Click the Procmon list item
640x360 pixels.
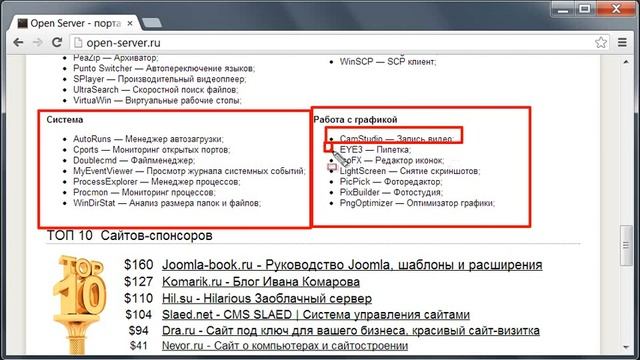click(x=144, y=192)
